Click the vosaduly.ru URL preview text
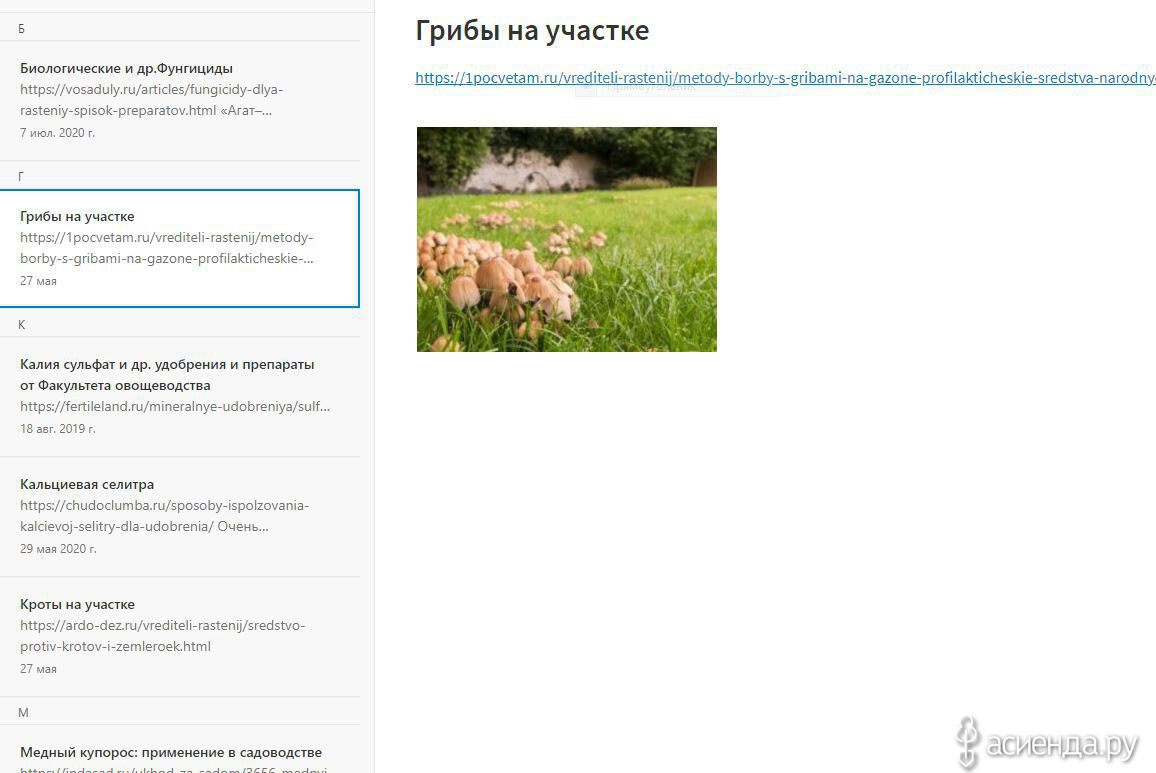The image size is (1156, 773). tap(152, 100)
